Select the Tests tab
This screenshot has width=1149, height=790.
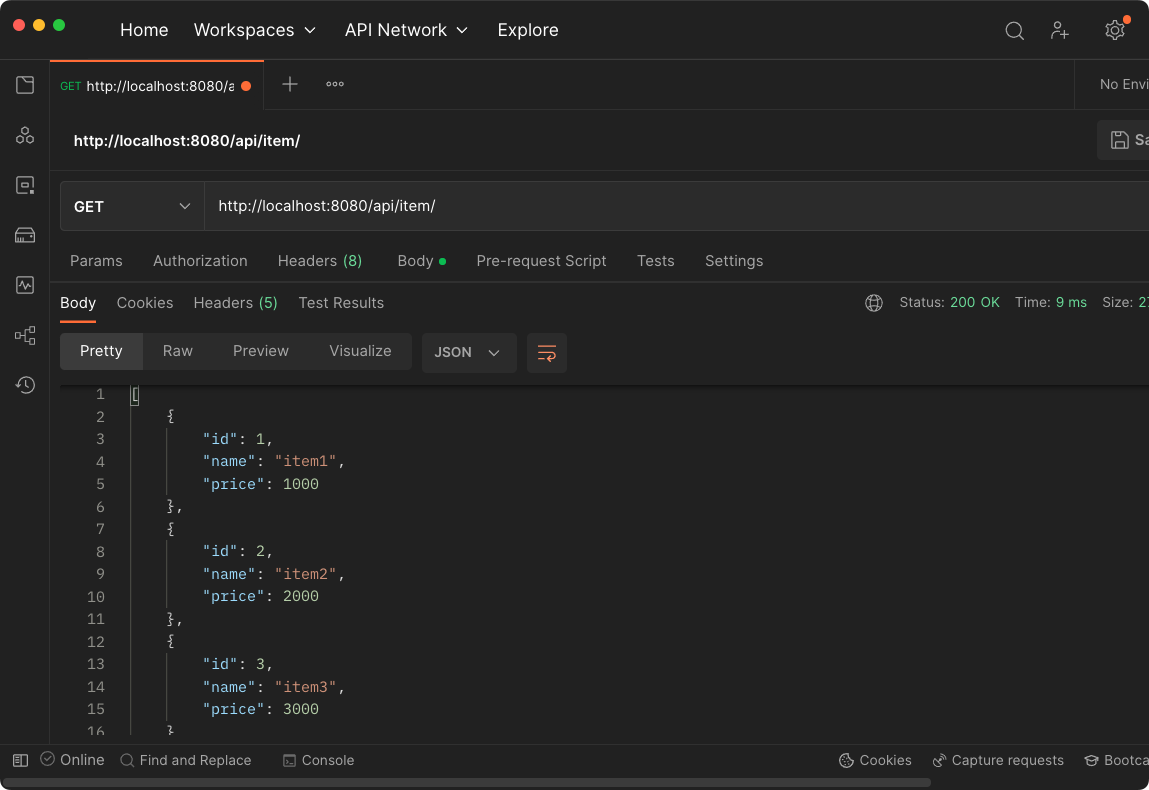[x=655, y=261]
